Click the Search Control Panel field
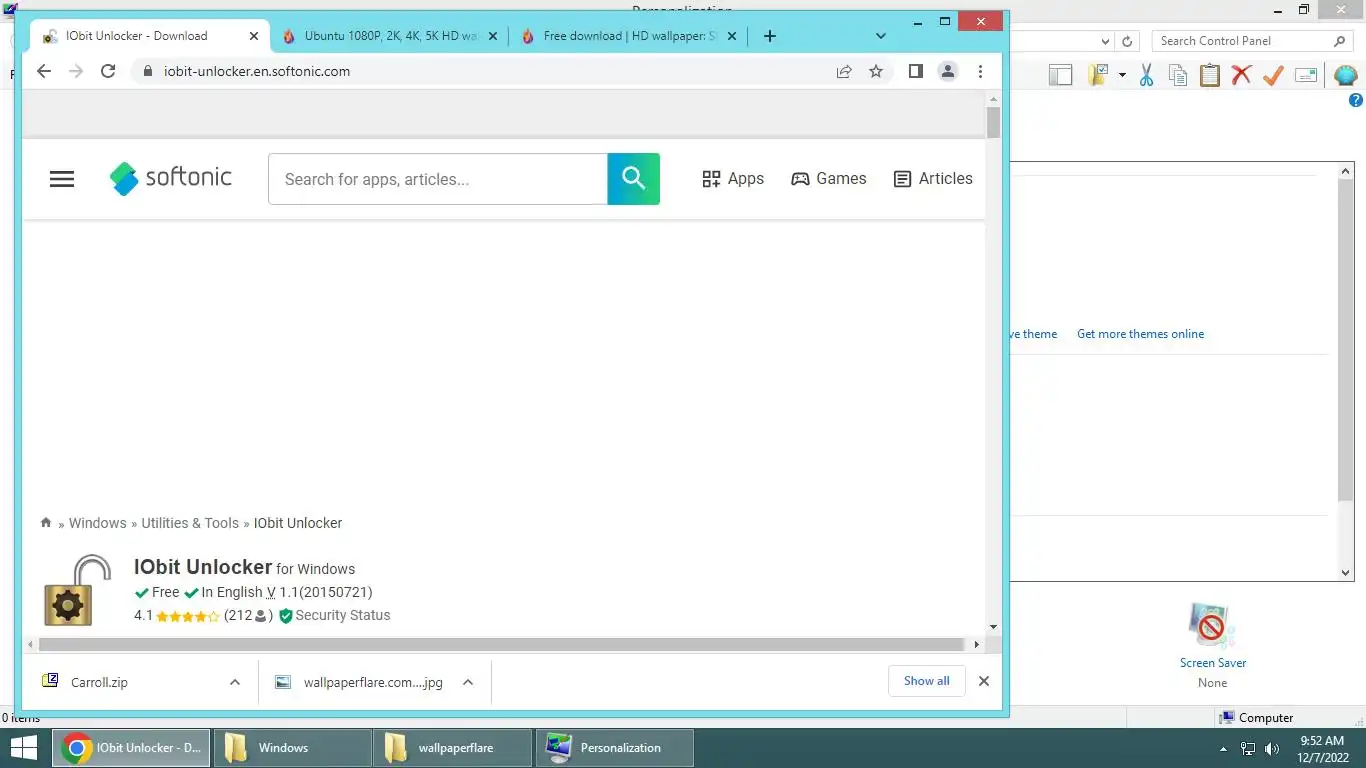Viewport: 1366px width, 768px height. 1244,41
